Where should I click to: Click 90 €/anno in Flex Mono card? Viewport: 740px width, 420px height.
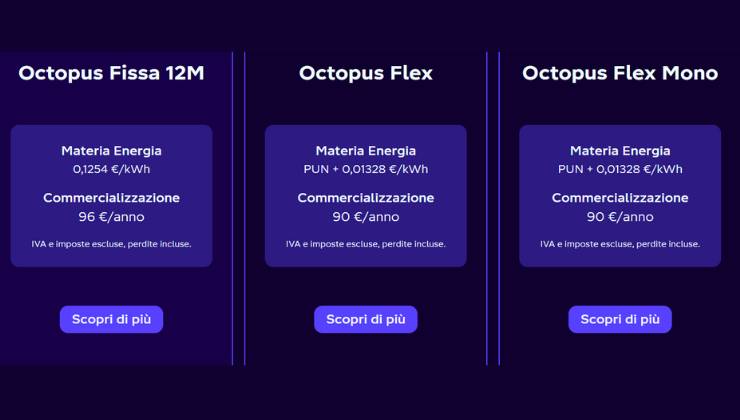(x=620, y=216)
